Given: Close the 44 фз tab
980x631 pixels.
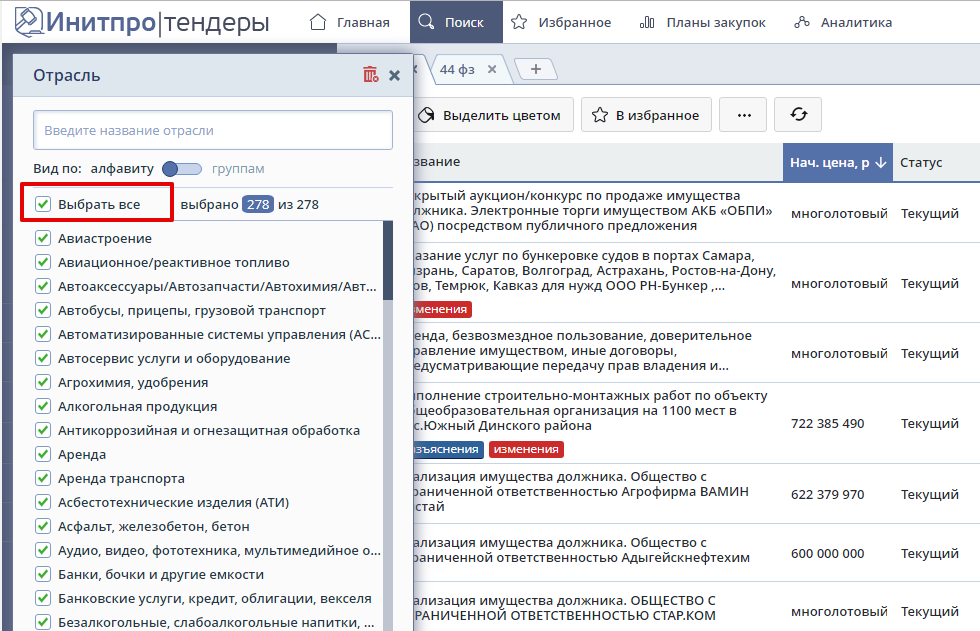Looking at the screenshot, I should pos(491,69).
